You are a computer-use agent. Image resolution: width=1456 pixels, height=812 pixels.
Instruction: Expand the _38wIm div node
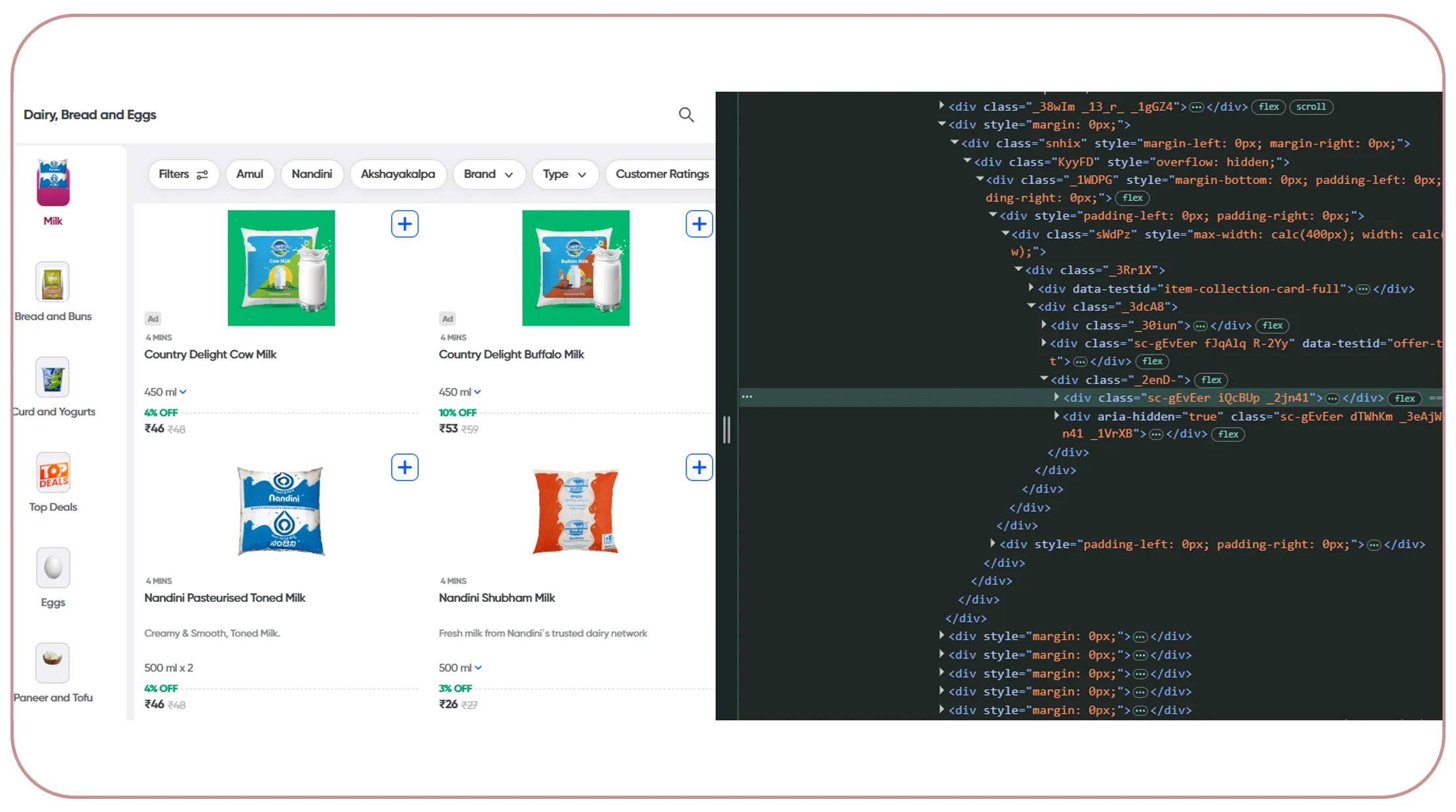[x=941, y=105]
